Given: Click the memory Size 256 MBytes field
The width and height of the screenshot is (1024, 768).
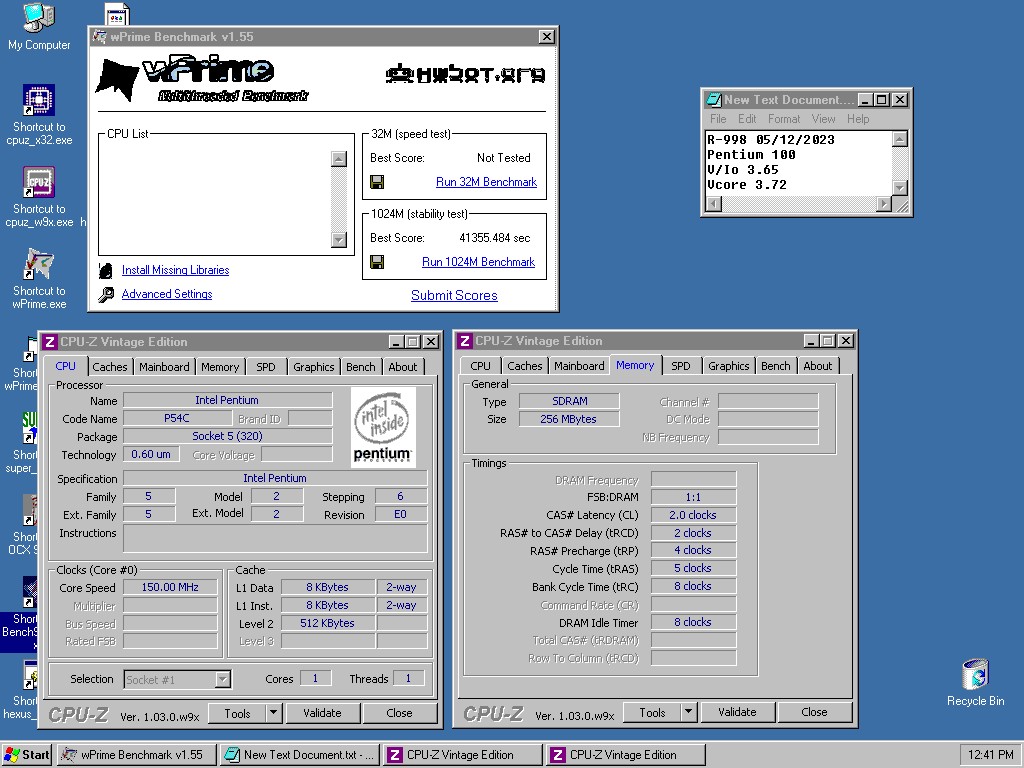Looking at the screenshot, I should click(x=568, y=419).
